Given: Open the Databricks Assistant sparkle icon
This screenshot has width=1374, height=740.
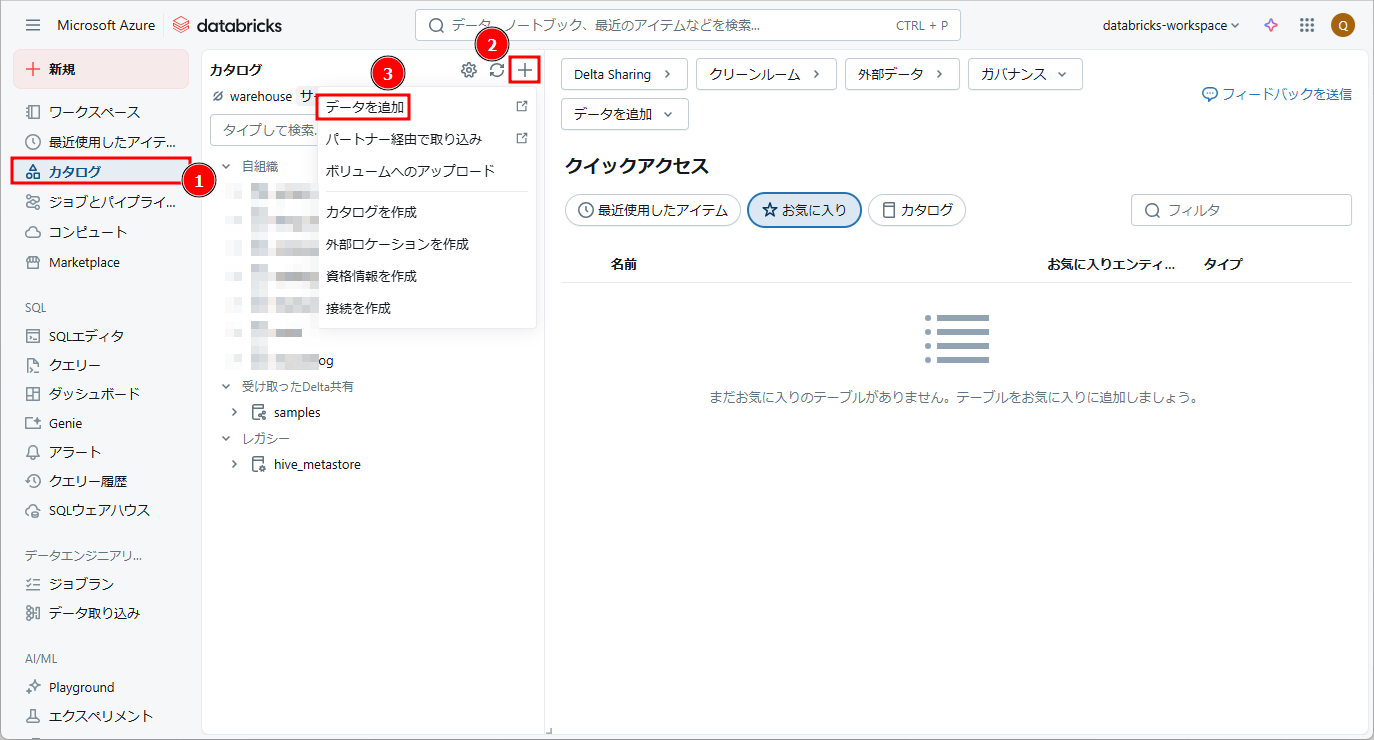Looking at the screenshot, I should coord(1271,25).
